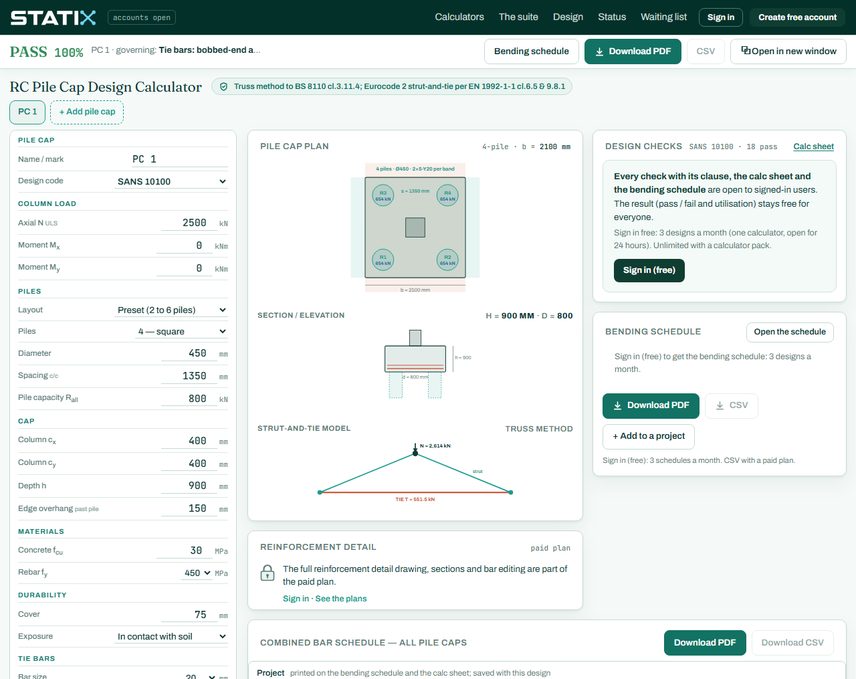Click the Open in new window icon

point(745,50)
